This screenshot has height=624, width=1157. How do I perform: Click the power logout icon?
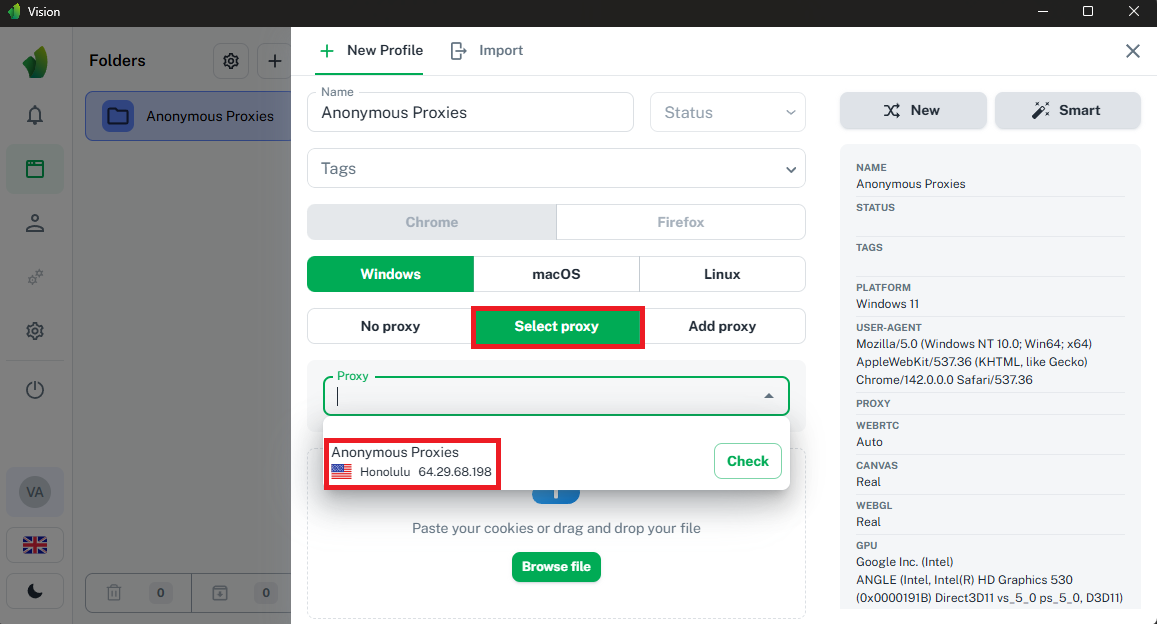34,389
